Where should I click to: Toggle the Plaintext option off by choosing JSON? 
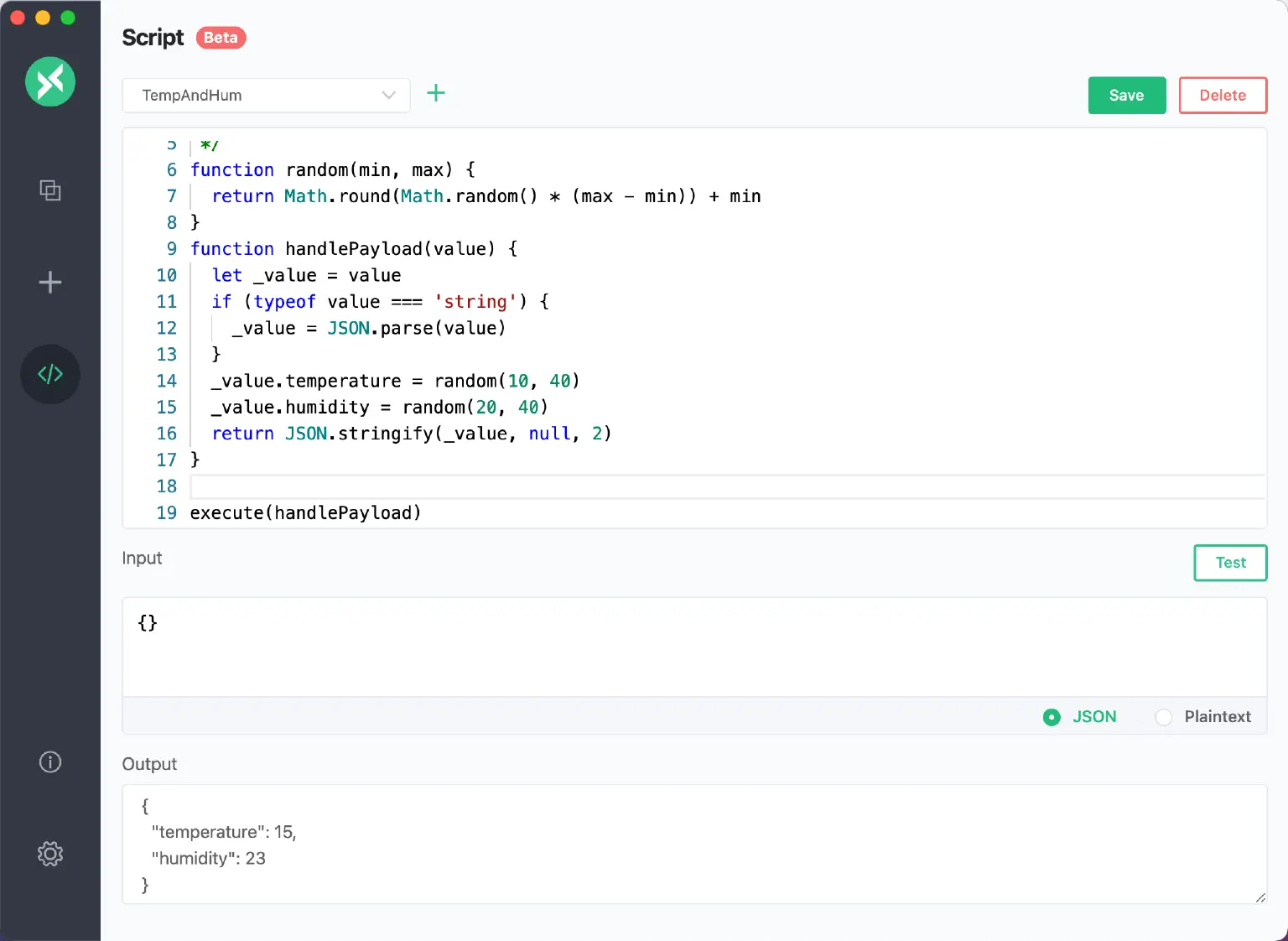1052,717
